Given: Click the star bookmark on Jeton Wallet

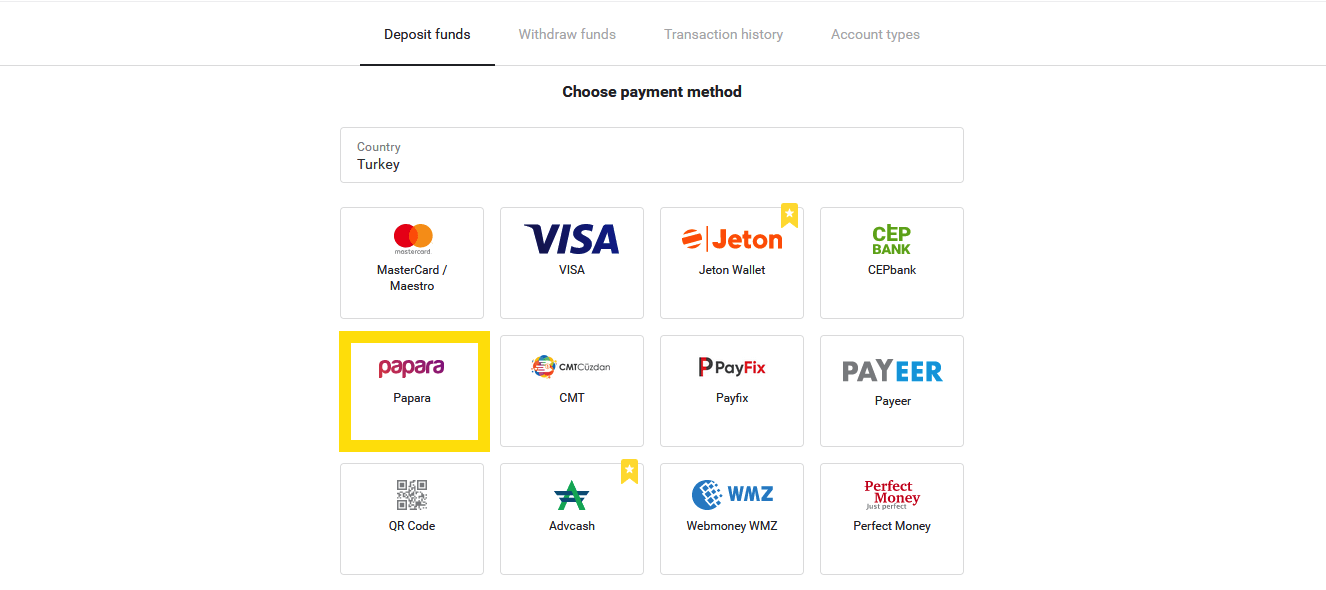Looking at the screenshot, I should point(789,214).
